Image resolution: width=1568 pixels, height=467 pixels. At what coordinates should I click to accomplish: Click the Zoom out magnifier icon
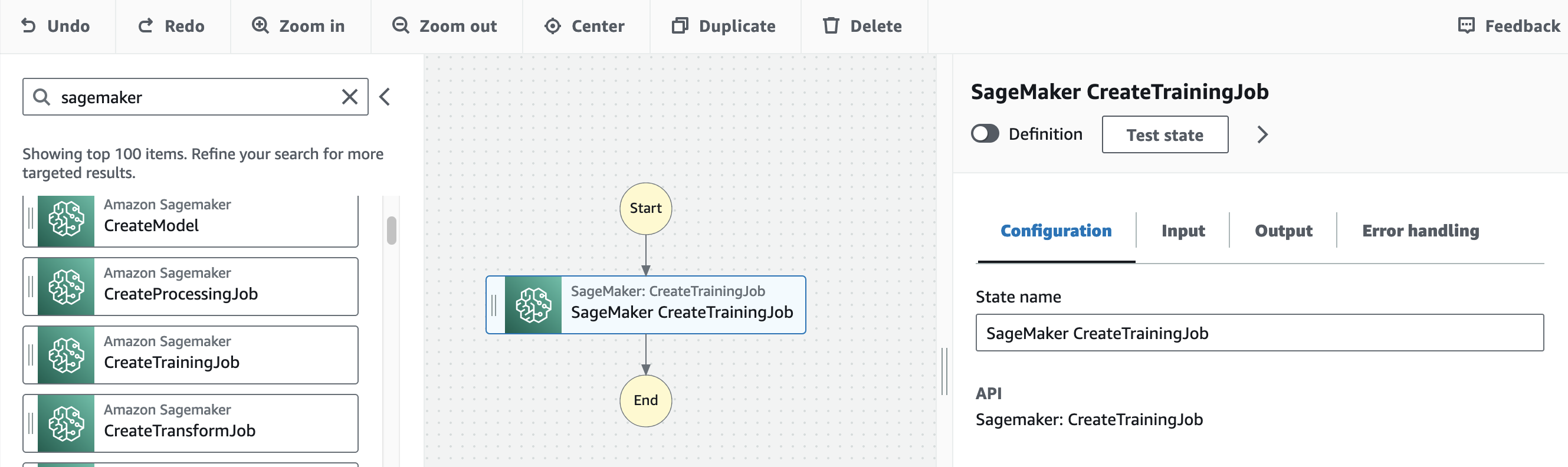pyautogui.click(x=401, y=25)
